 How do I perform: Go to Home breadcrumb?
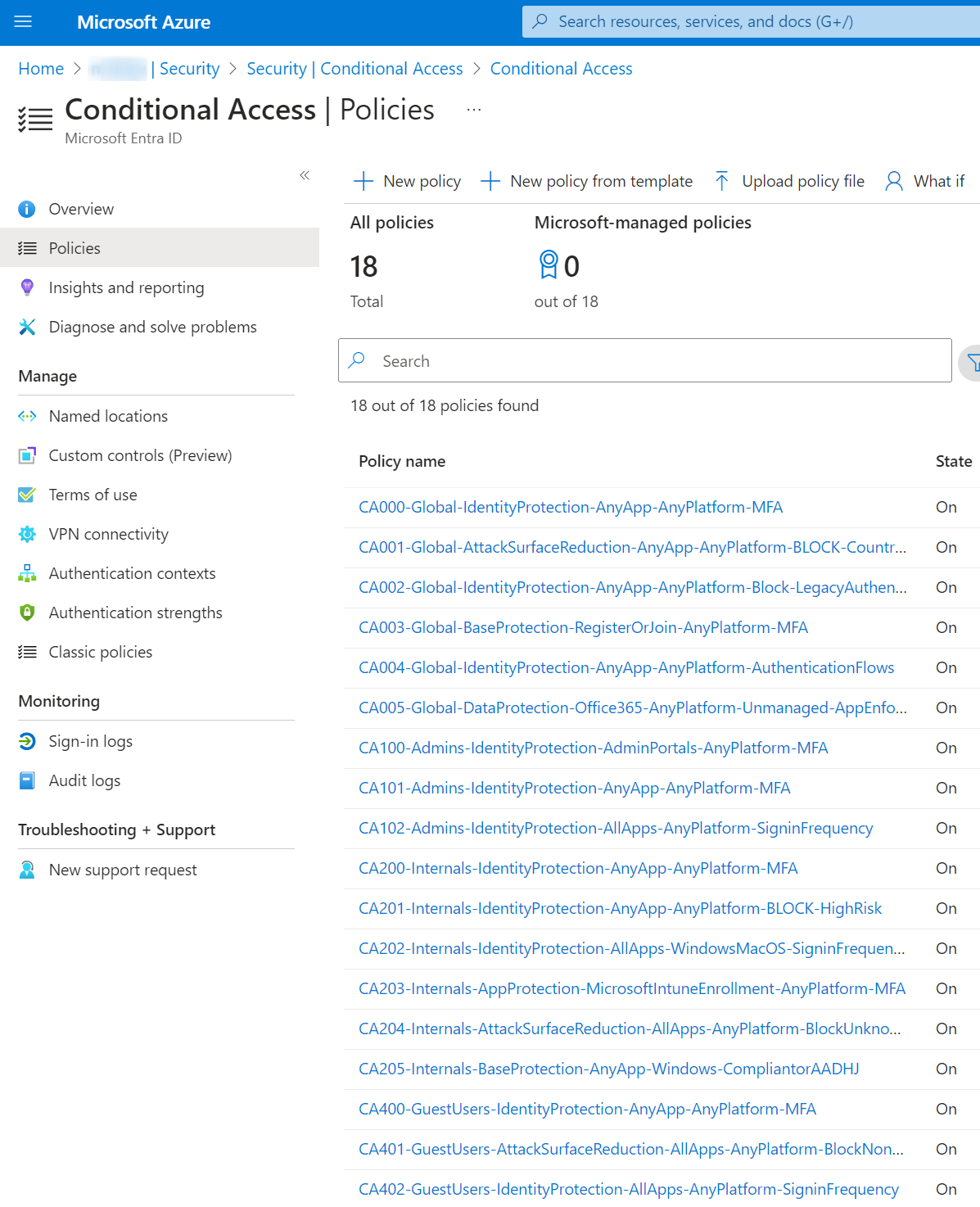(41, 69)
